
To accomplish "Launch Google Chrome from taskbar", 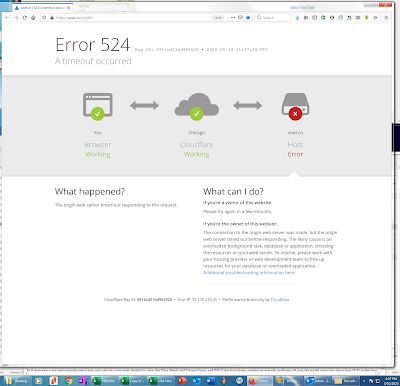I will click(x=68, y=381).
